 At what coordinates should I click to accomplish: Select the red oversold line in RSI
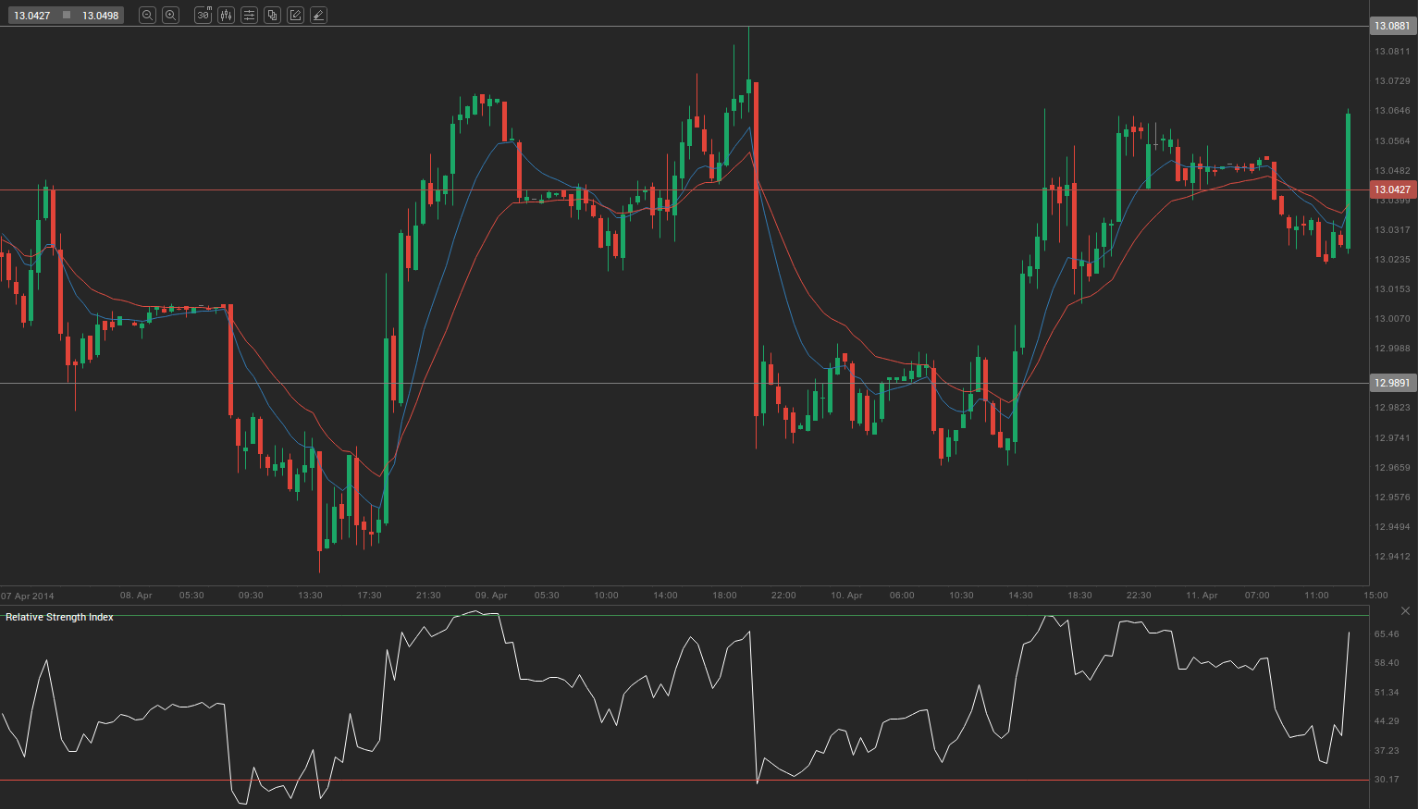click(600, 780)
